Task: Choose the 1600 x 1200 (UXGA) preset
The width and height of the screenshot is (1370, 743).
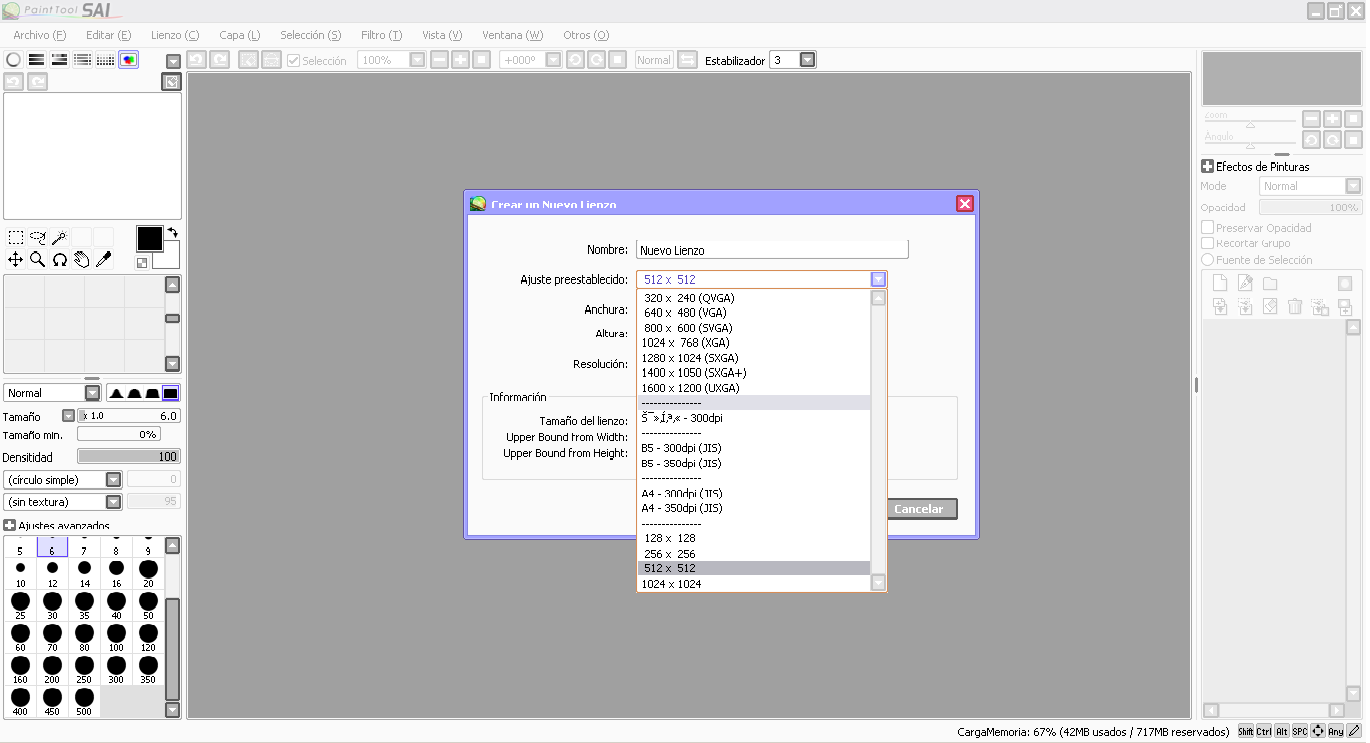Action: (x=753, y=388)
